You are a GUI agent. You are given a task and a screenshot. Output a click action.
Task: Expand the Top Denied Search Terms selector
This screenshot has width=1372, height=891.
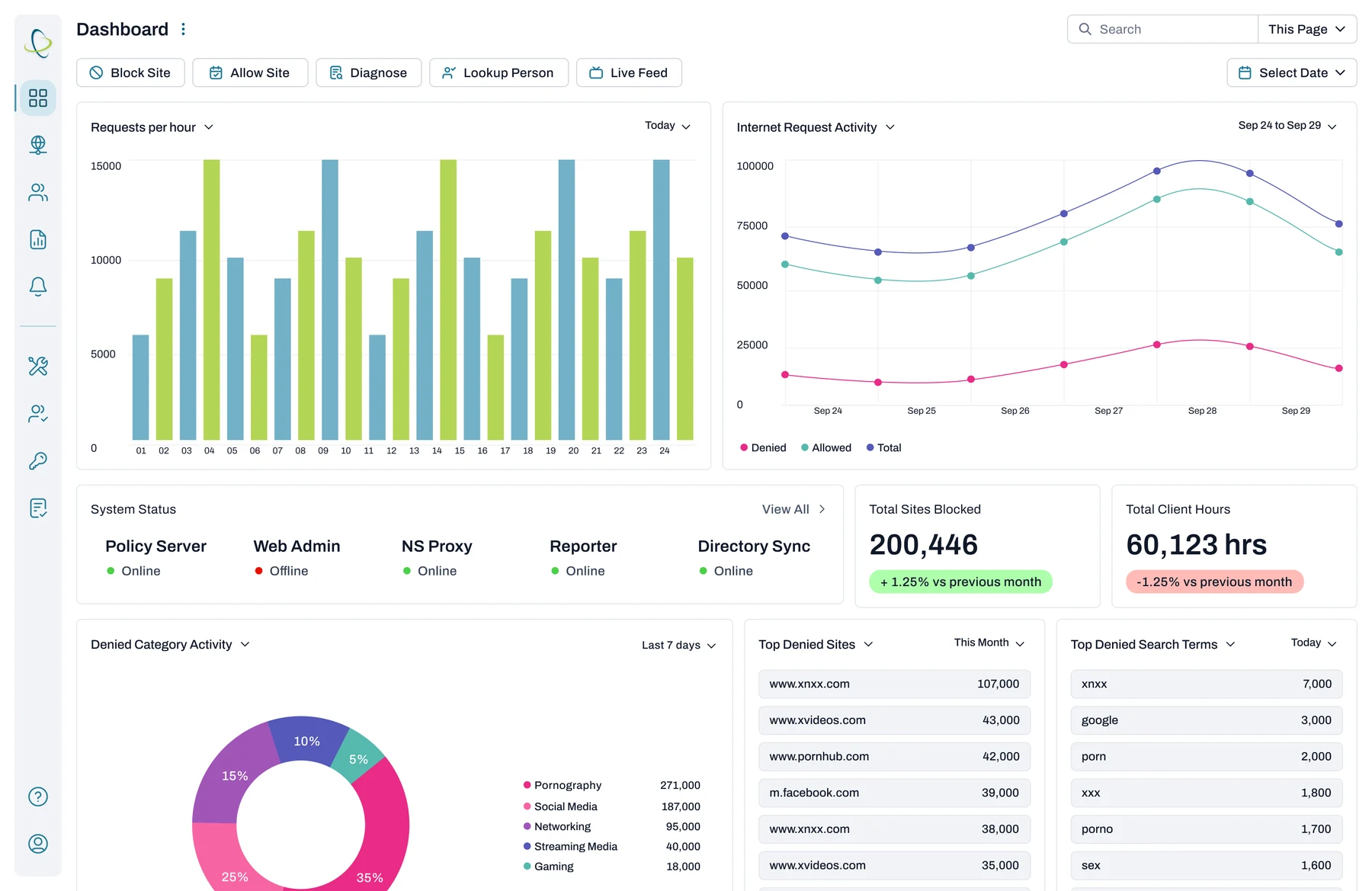1152,645
